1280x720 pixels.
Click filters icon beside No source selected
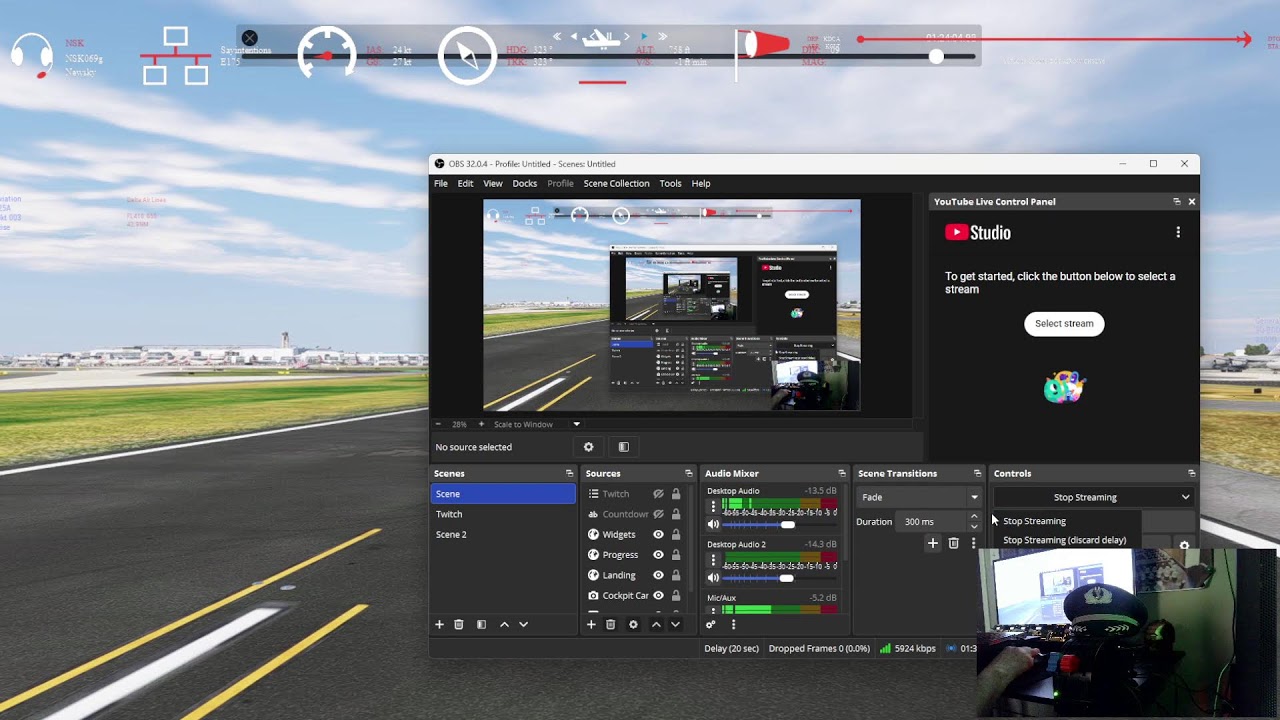click(x=623, y=447)
